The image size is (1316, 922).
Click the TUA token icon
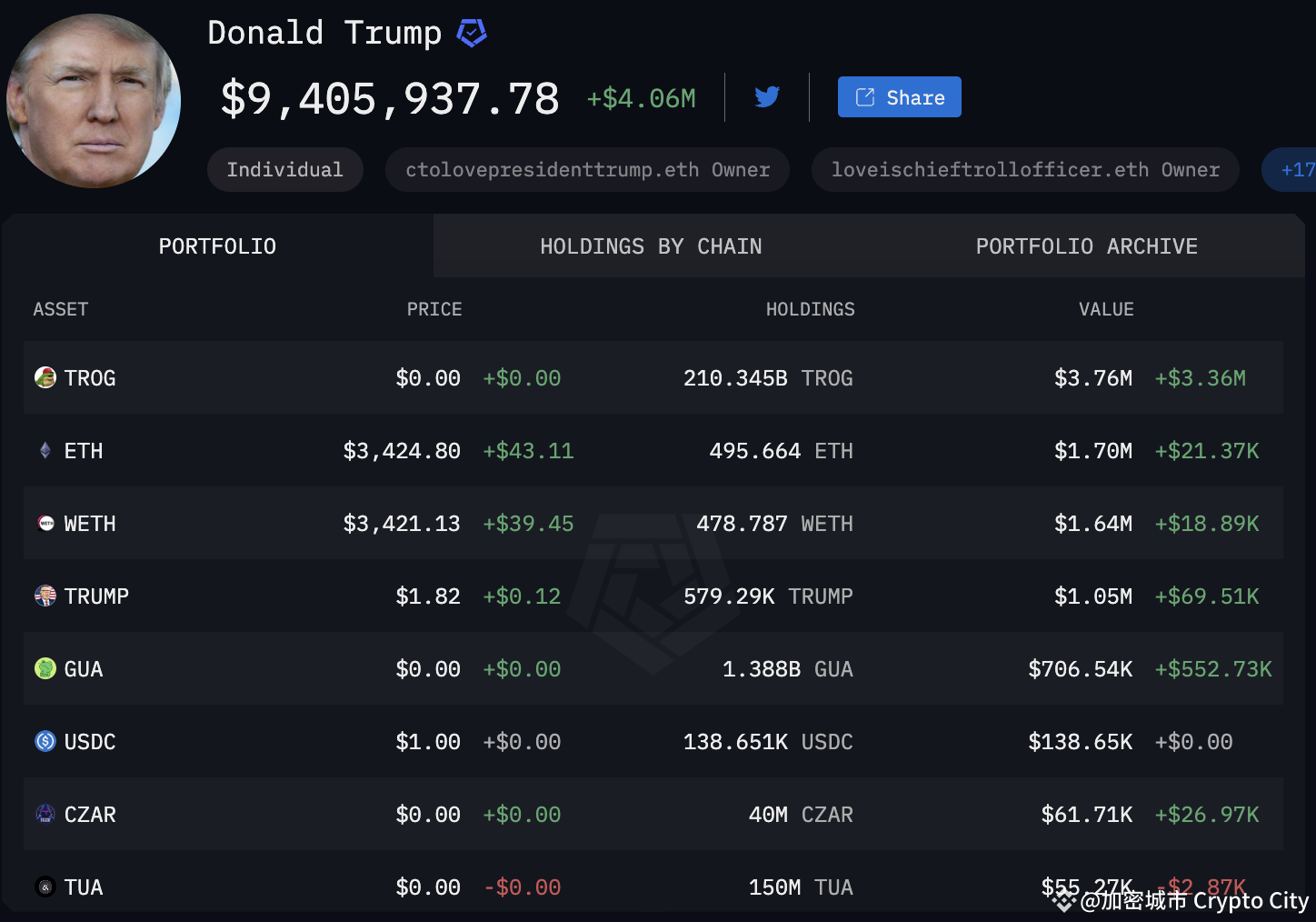click(x=45, y=887)
